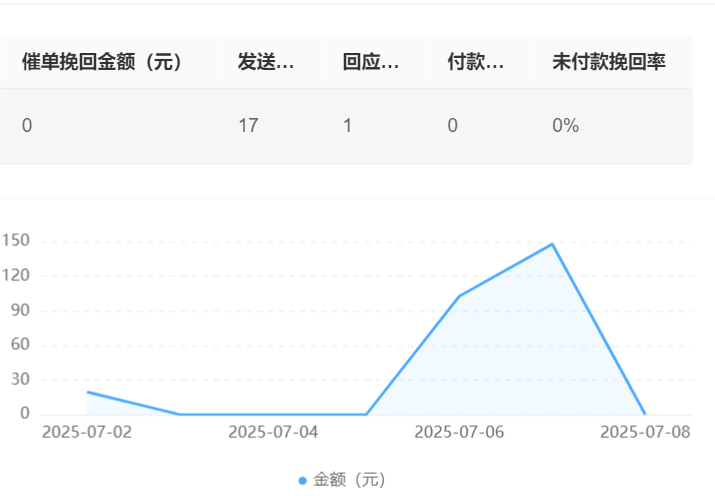Click the 发送… column header
The height and width of the screenshot is (496, 715).
pyautogui.click(x=266, y=62)
